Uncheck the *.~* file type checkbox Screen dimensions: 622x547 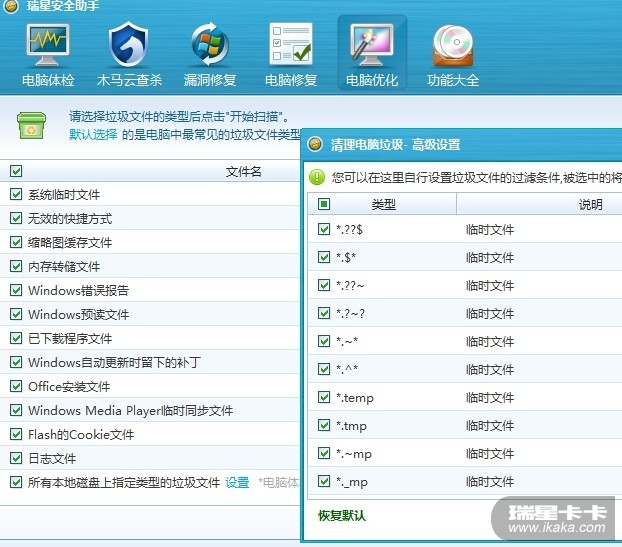tap(324, 341)
